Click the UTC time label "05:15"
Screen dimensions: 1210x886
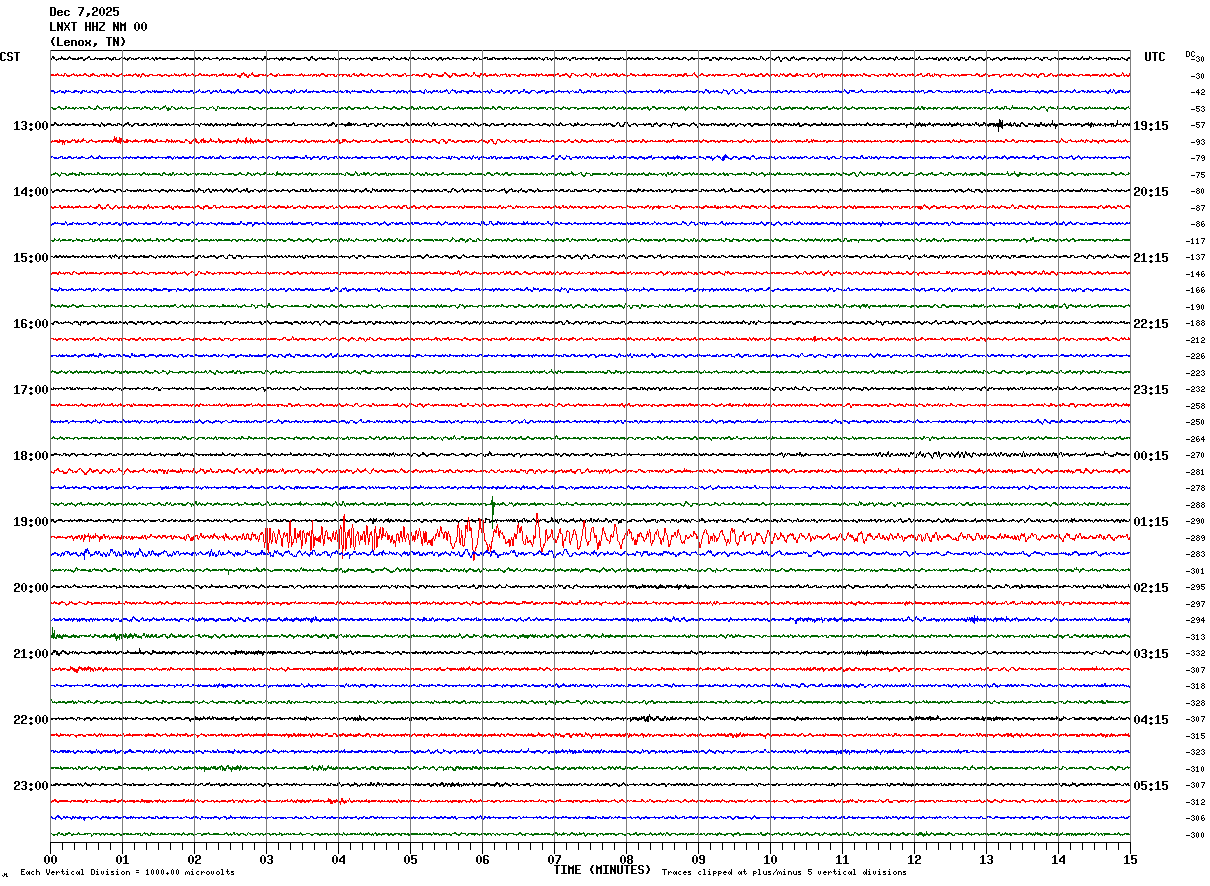point(1151,786)
